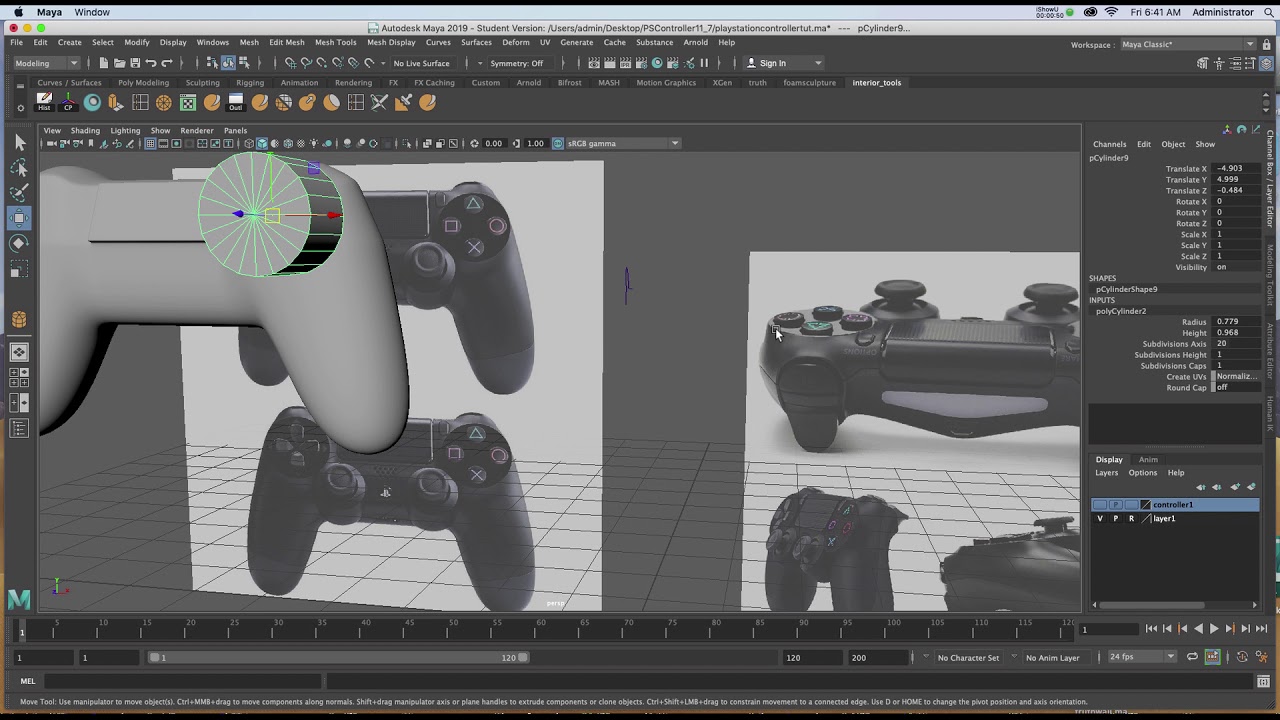Choose the Scale tool in the toolbox
Screen dimensions: 1280x720
tap(19, 270)
